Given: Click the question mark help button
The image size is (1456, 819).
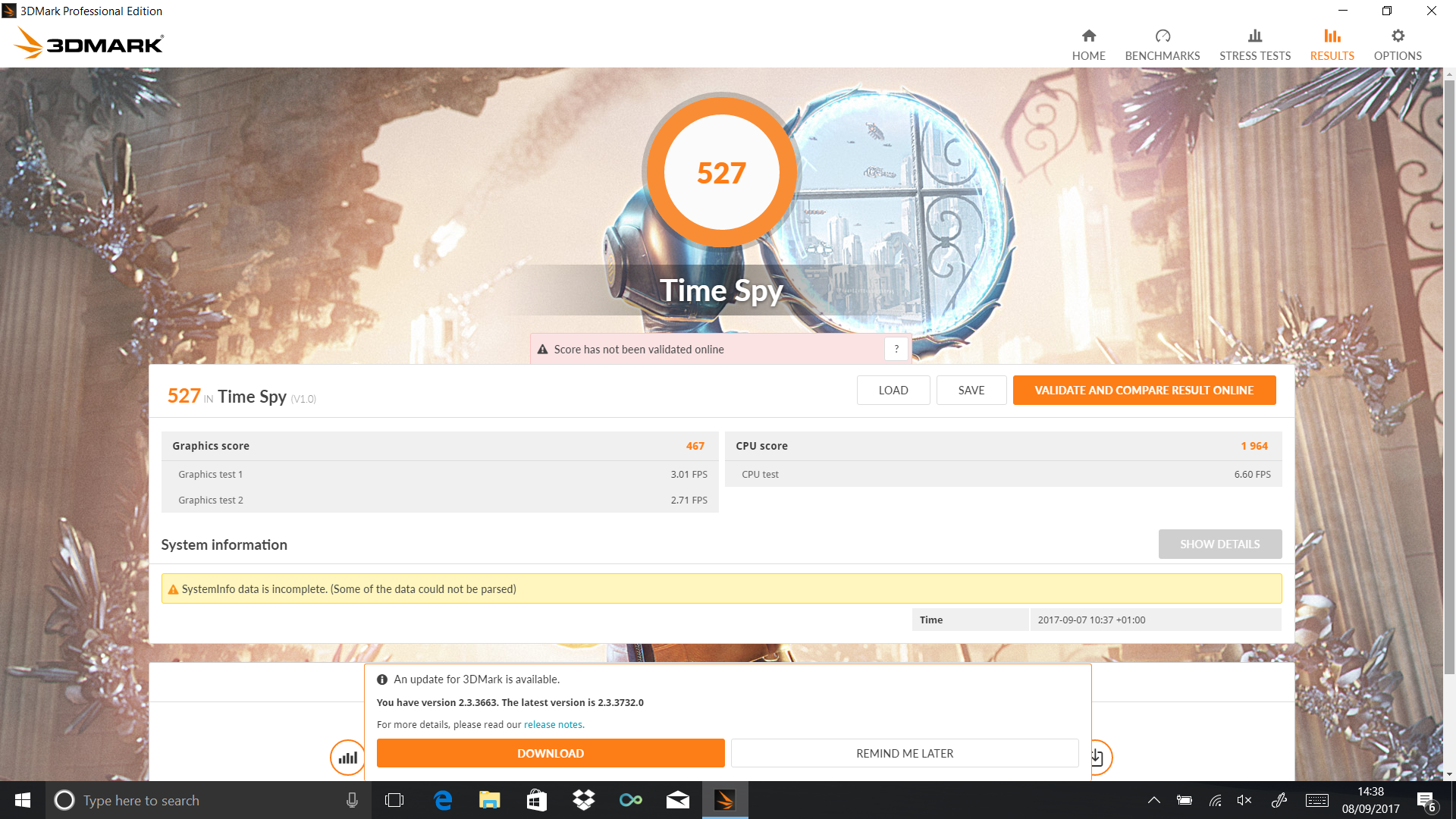Looking at the screenshot, I should tap(896, 349).
